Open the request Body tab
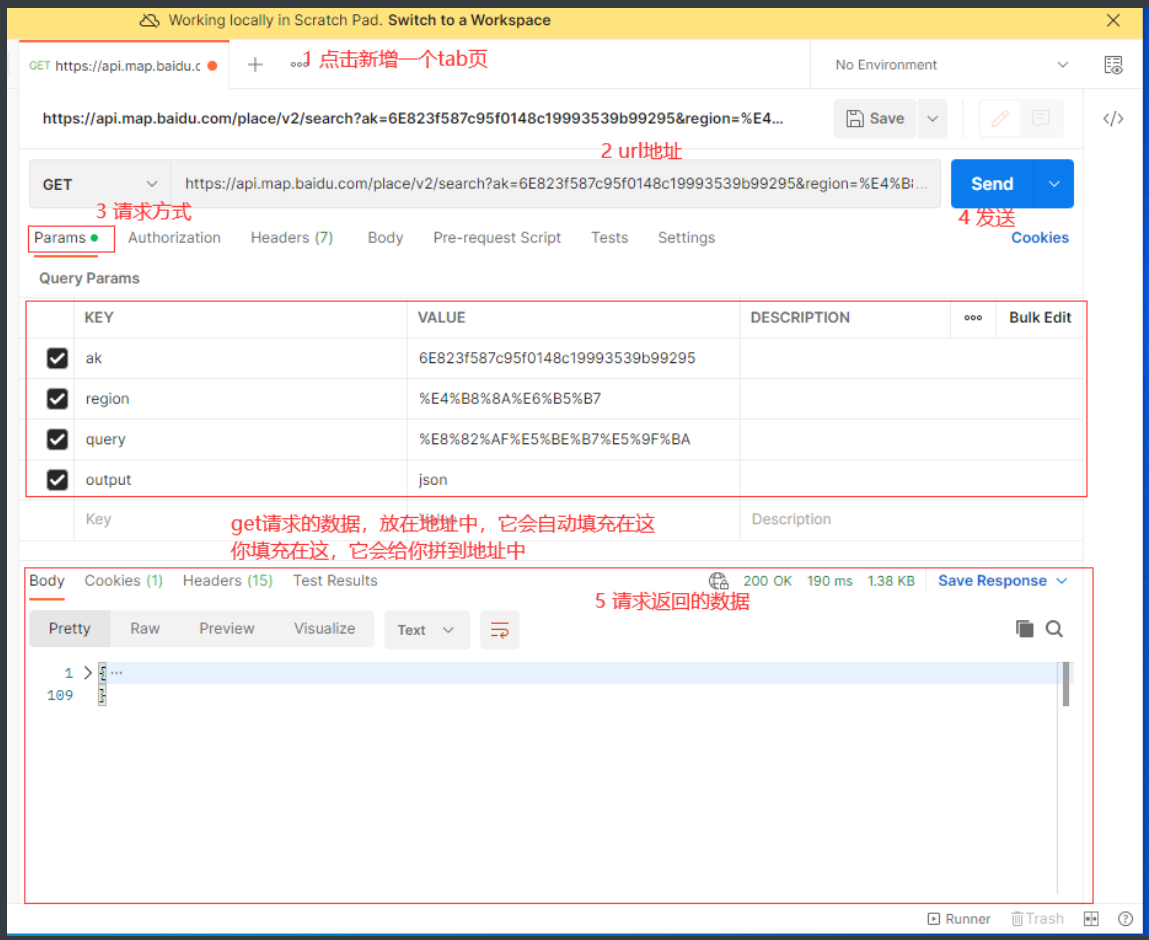 385,238
